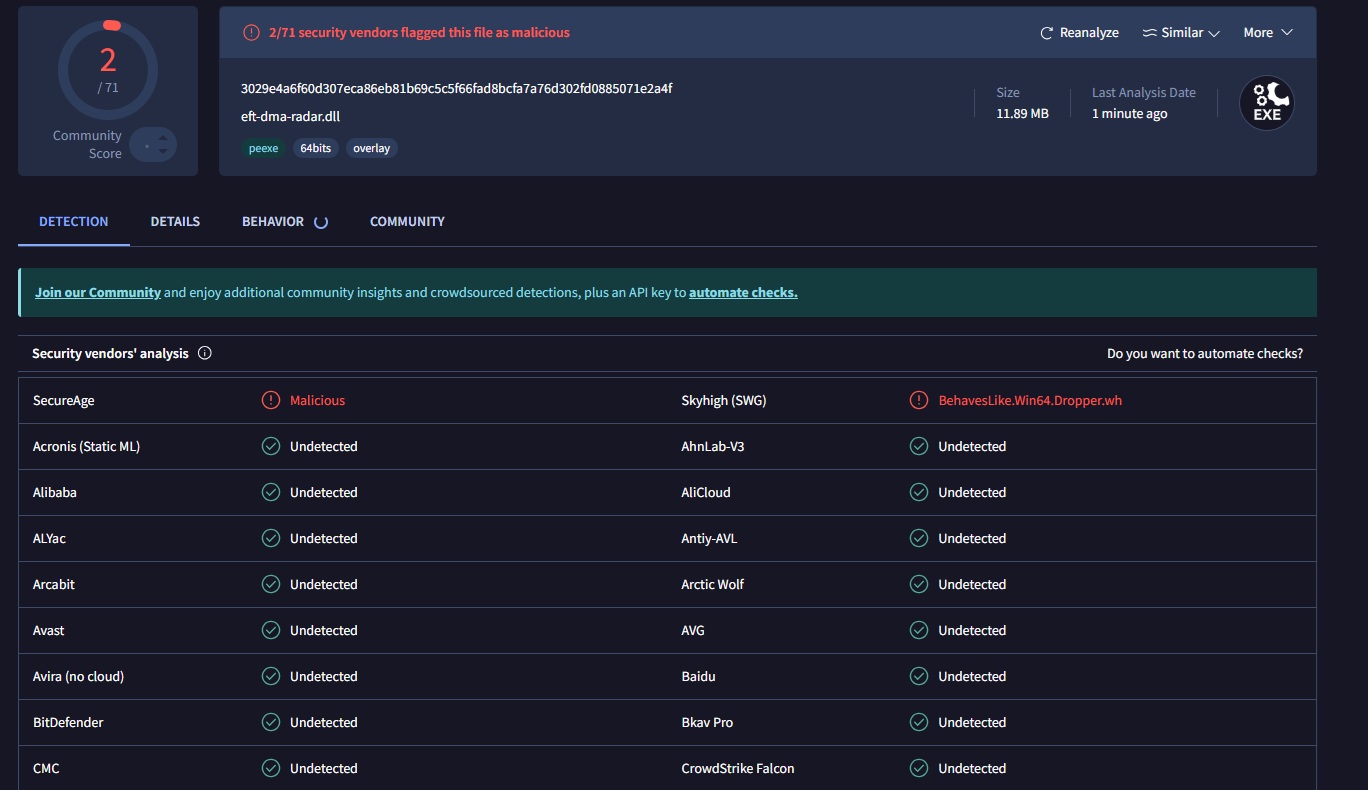Click the Arctic Wolf vendor name

click(x=713, y=584)
